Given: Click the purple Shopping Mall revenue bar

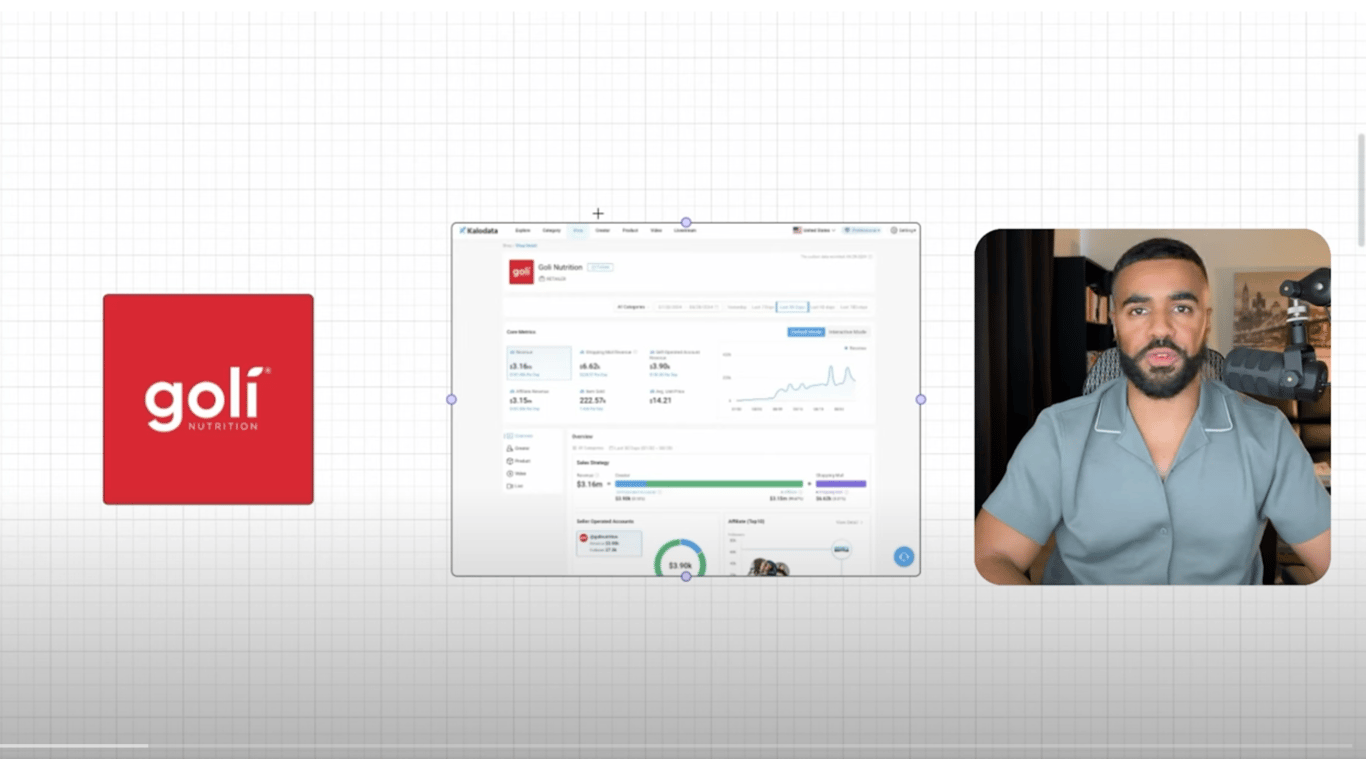Looking at the screenshot, I should coord(841,484).
